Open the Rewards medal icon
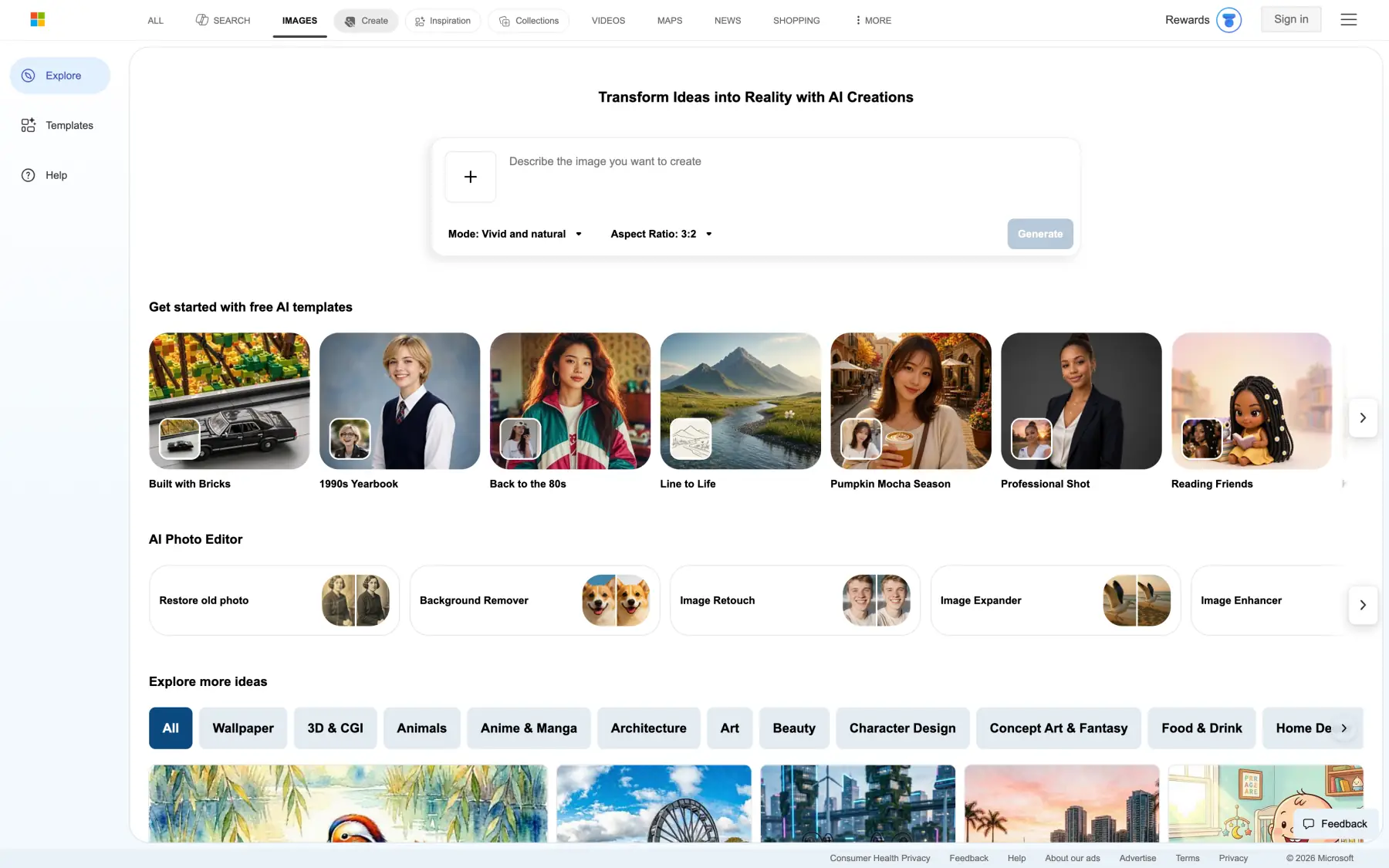This screenshot has height=868, width=1389. [1228, 20]
